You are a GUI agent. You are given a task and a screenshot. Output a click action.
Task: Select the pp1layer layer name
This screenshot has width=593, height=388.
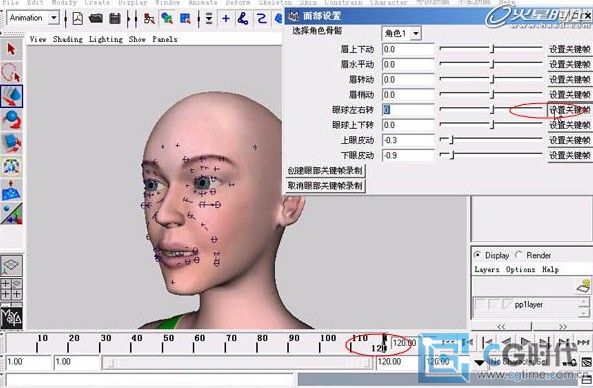[529, 304]
